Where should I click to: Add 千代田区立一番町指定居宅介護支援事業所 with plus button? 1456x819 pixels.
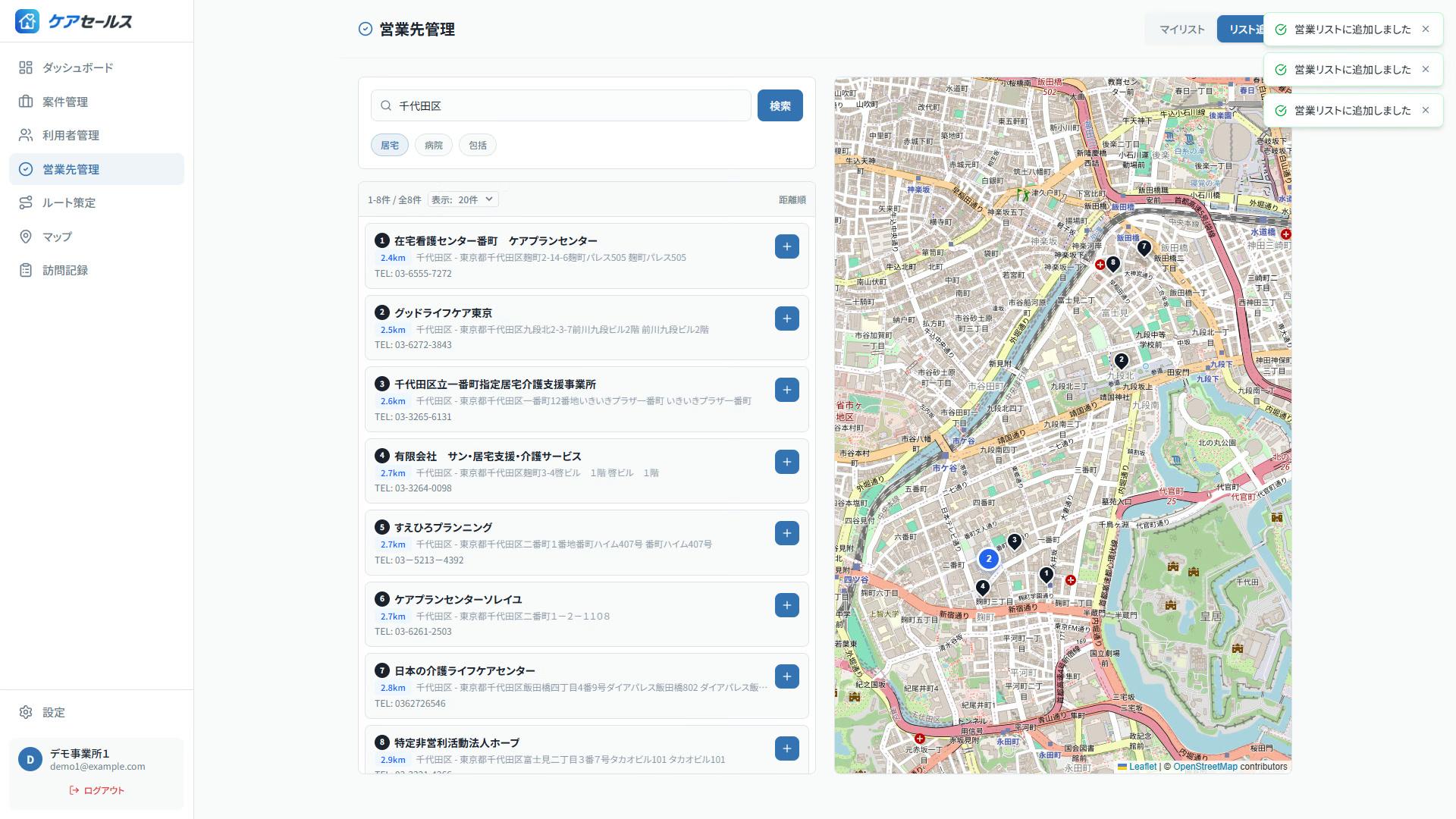point(787,390)
